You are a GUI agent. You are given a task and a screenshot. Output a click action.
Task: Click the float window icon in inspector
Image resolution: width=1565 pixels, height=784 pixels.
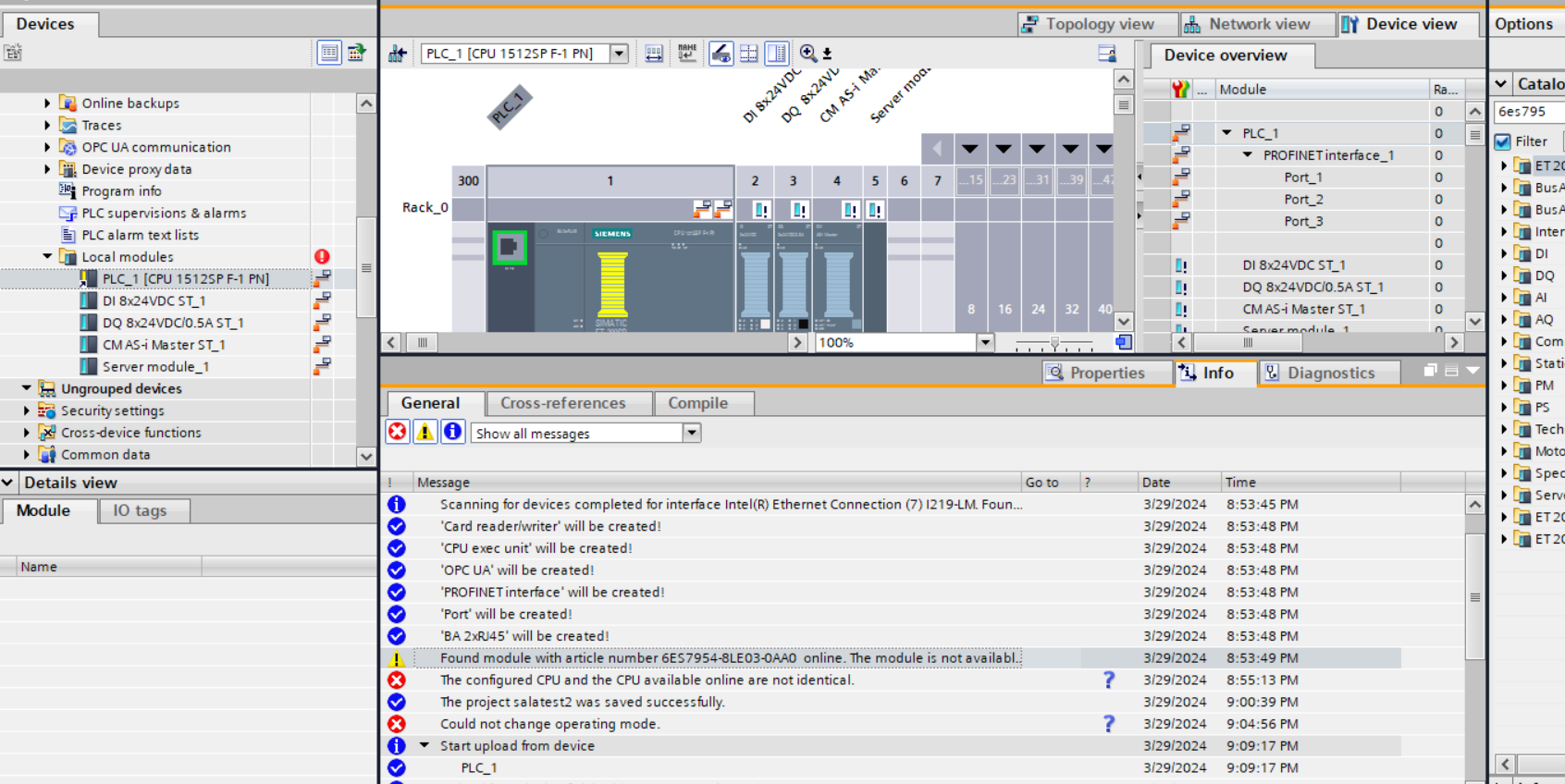(x=1430, y=371)
